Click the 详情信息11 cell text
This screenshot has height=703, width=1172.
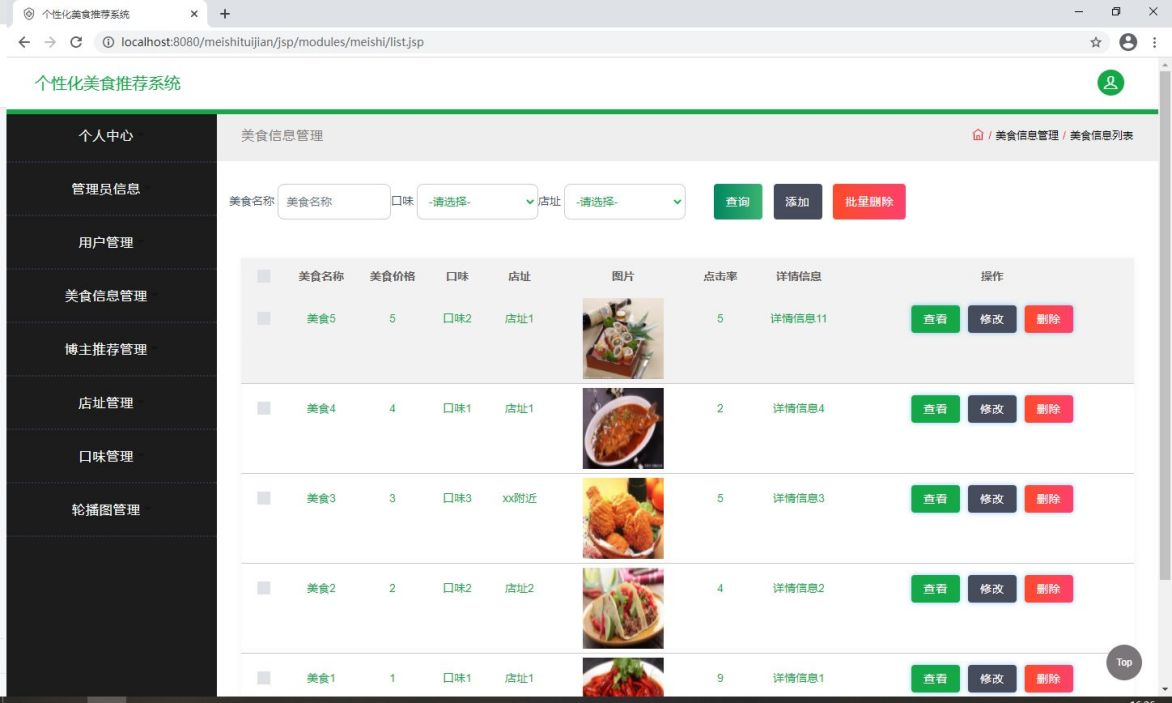(798, 318)
